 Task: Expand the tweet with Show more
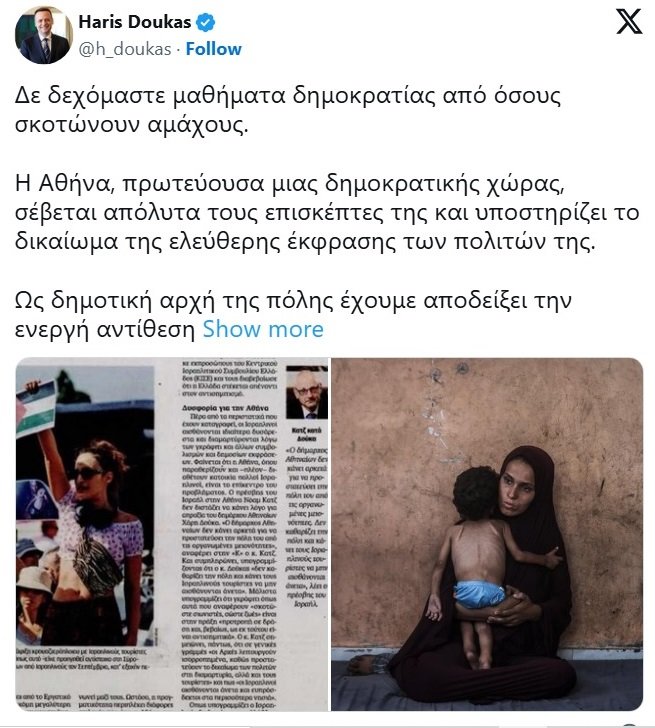tap(263, 330)
